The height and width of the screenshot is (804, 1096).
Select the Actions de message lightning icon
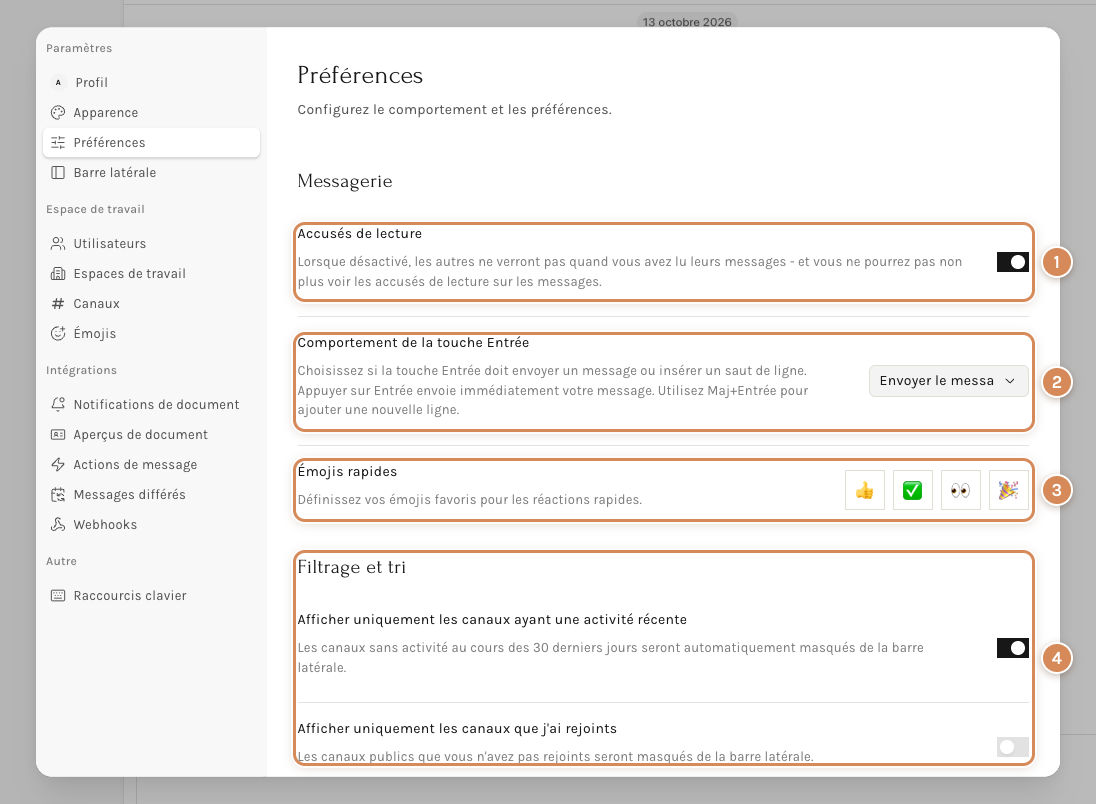click(x=58, y=464)
